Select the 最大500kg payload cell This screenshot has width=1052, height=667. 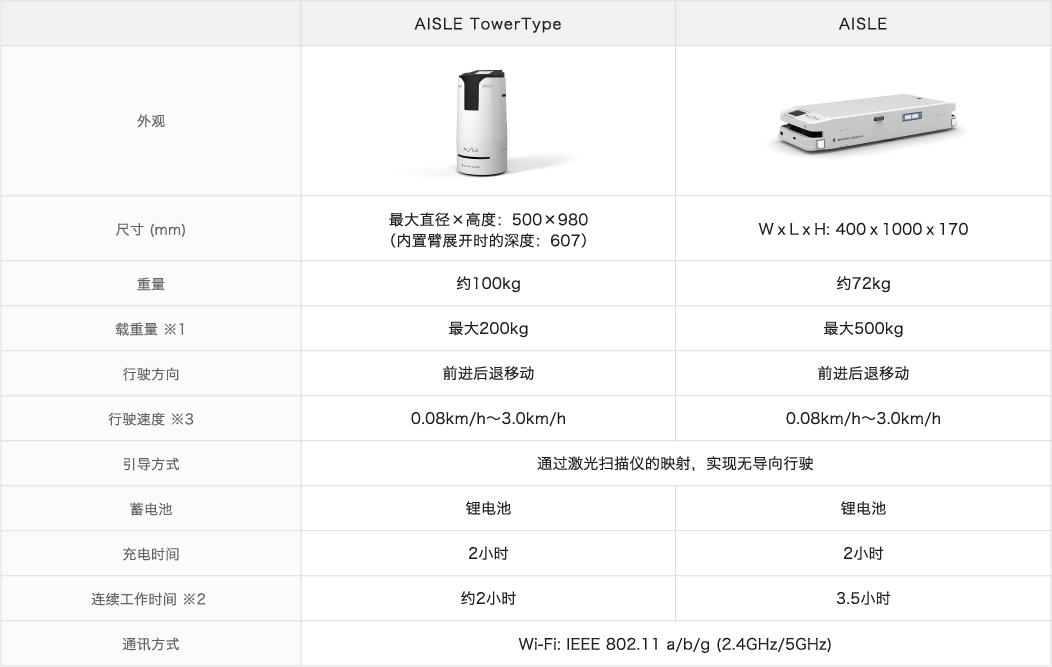(863, 329)
